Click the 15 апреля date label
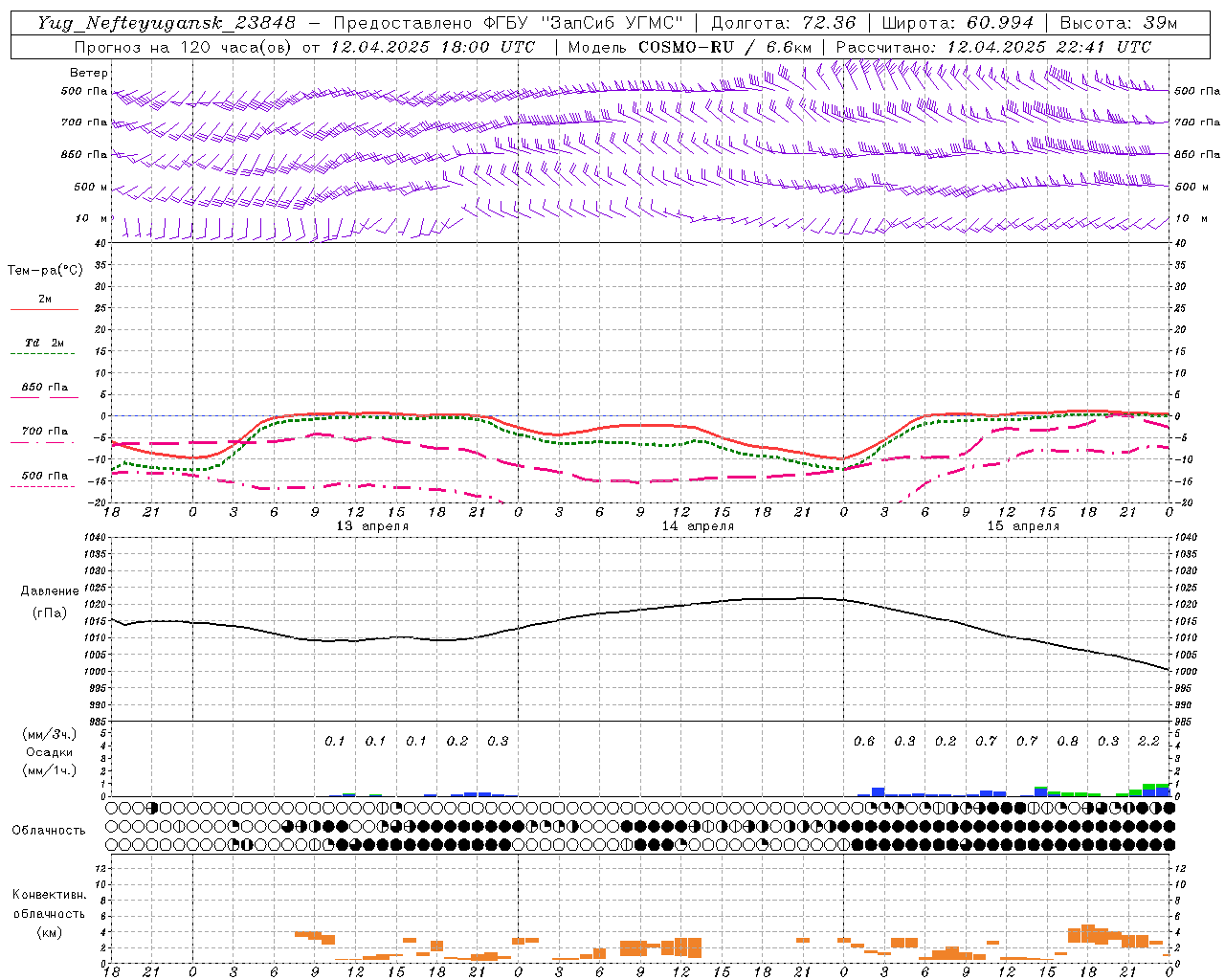The image size is (1225, 980). 1023,526
